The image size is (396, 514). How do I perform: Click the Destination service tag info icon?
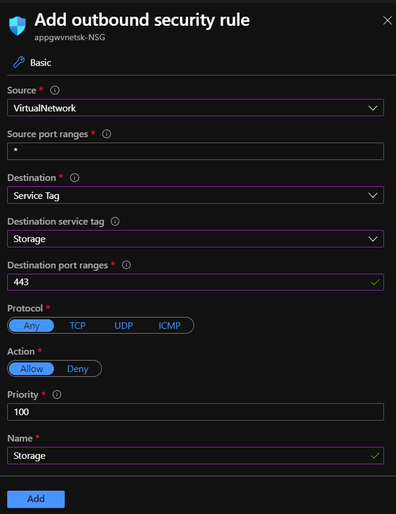click(x=115, y=221)
